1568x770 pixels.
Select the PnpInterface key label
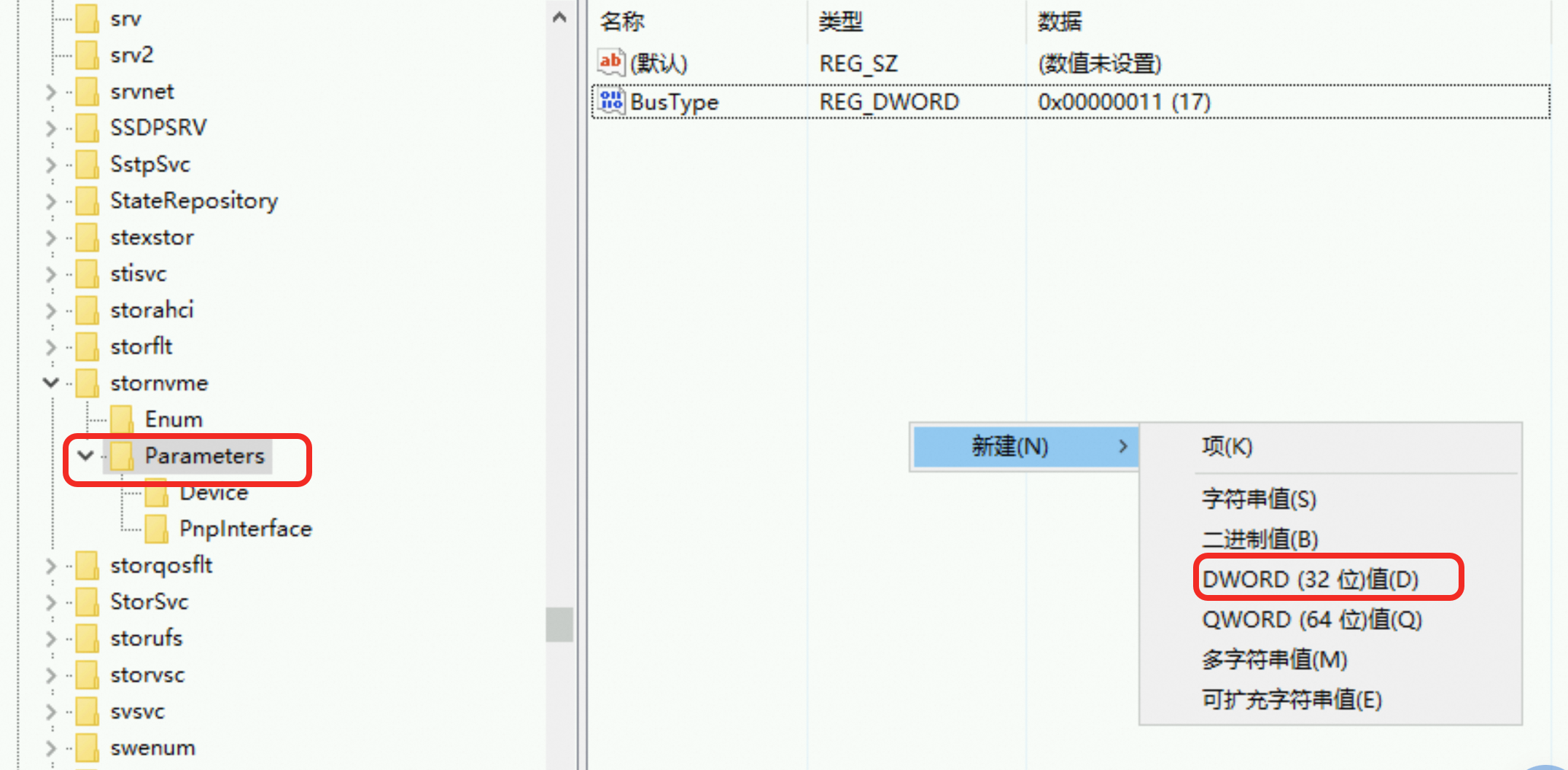(246, 529)
